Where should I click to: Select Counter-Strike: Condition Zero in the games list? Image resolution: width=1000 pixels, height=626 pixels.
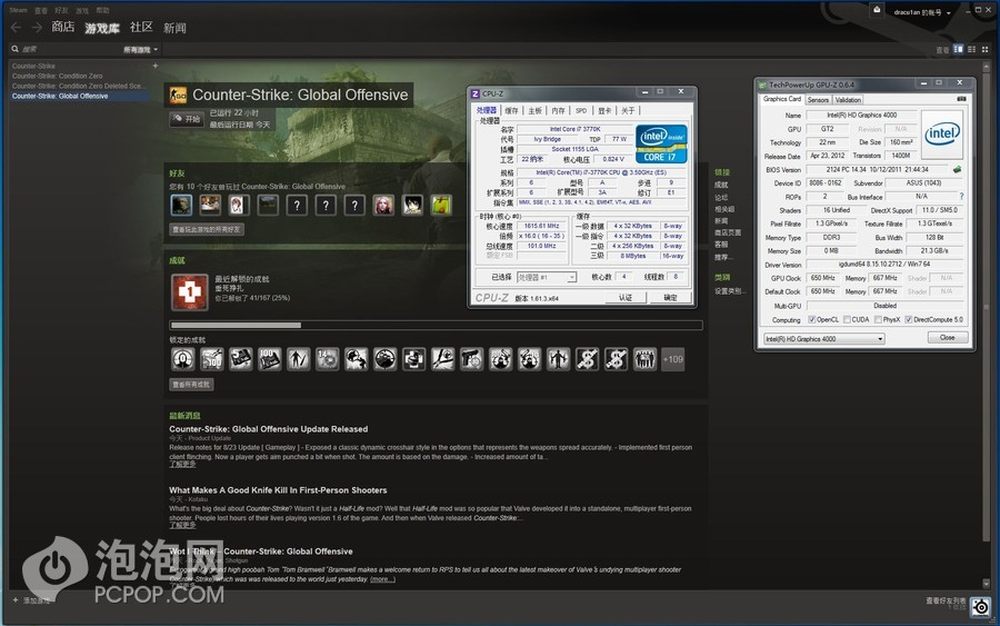(x=57, y=76)
